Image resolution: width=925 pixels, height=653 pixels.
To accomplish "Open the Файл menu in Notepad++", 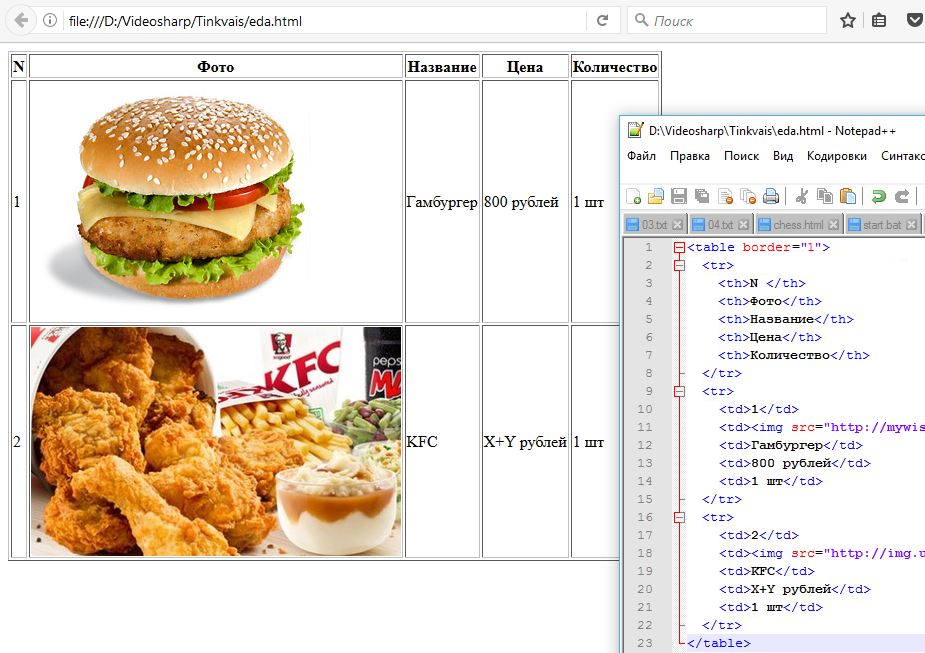I will 641,156.
